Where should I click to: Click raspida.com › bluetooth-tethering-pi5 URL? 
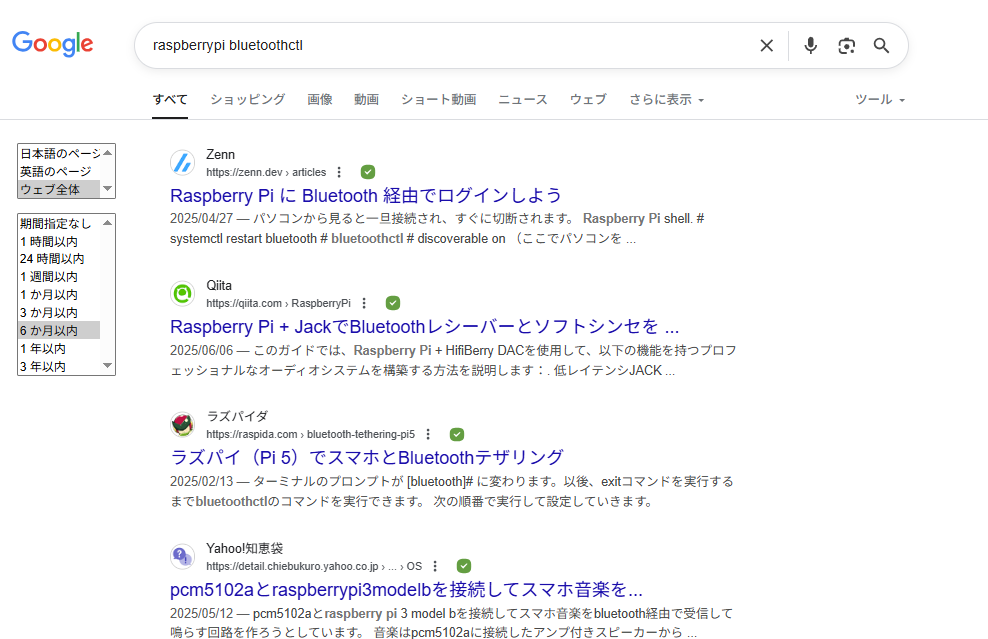coord(311,434)
